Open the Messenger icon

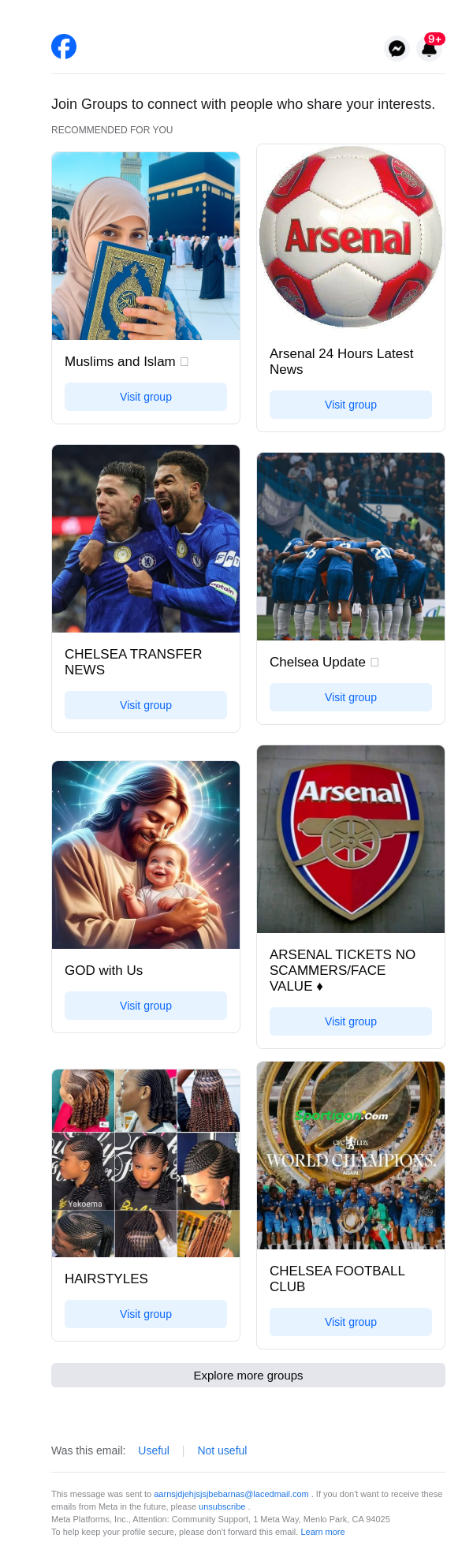click(x=397, y=49)
